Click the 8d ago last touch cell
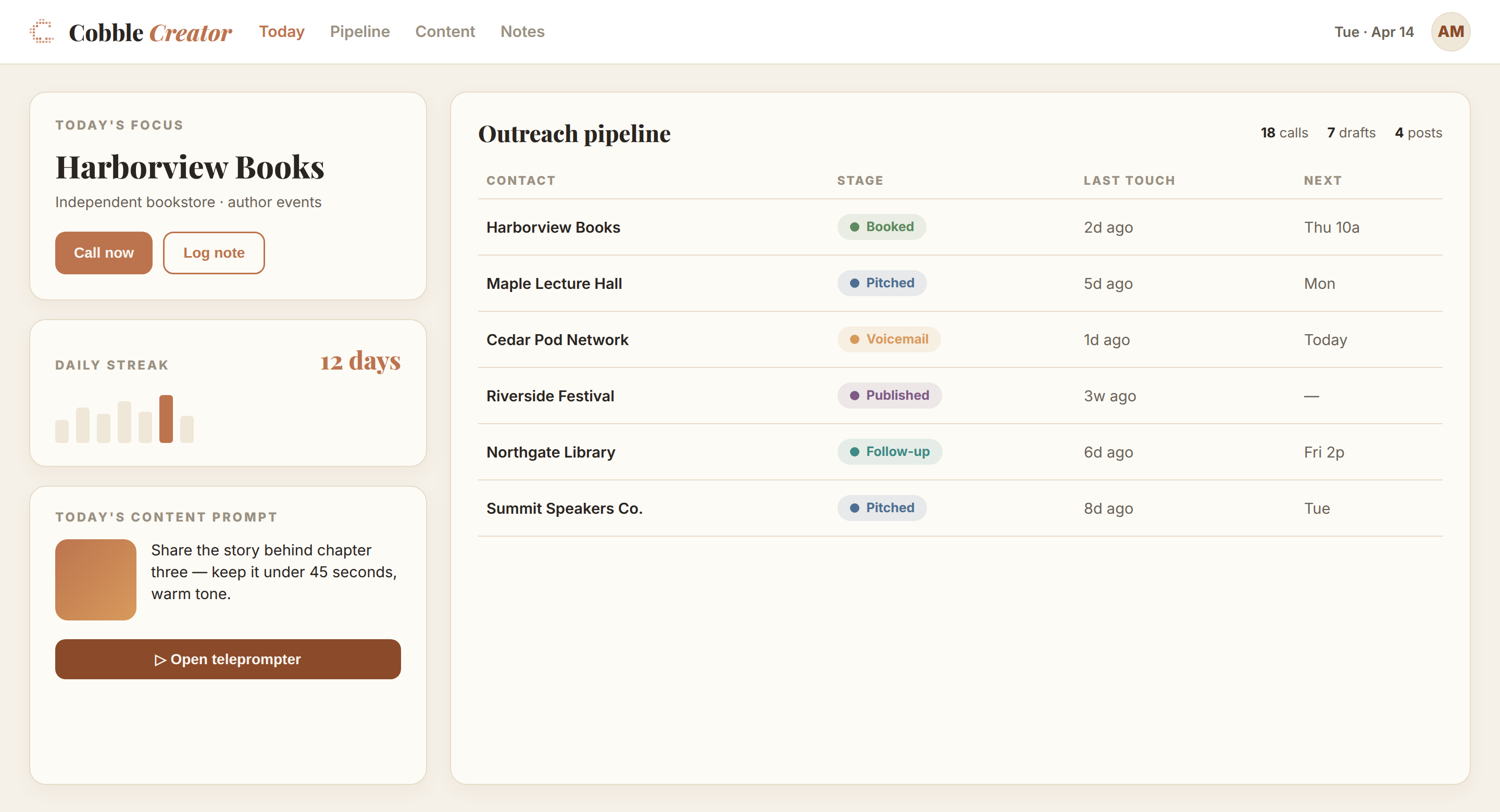The image size is (1500, 812). [1108, 508]
